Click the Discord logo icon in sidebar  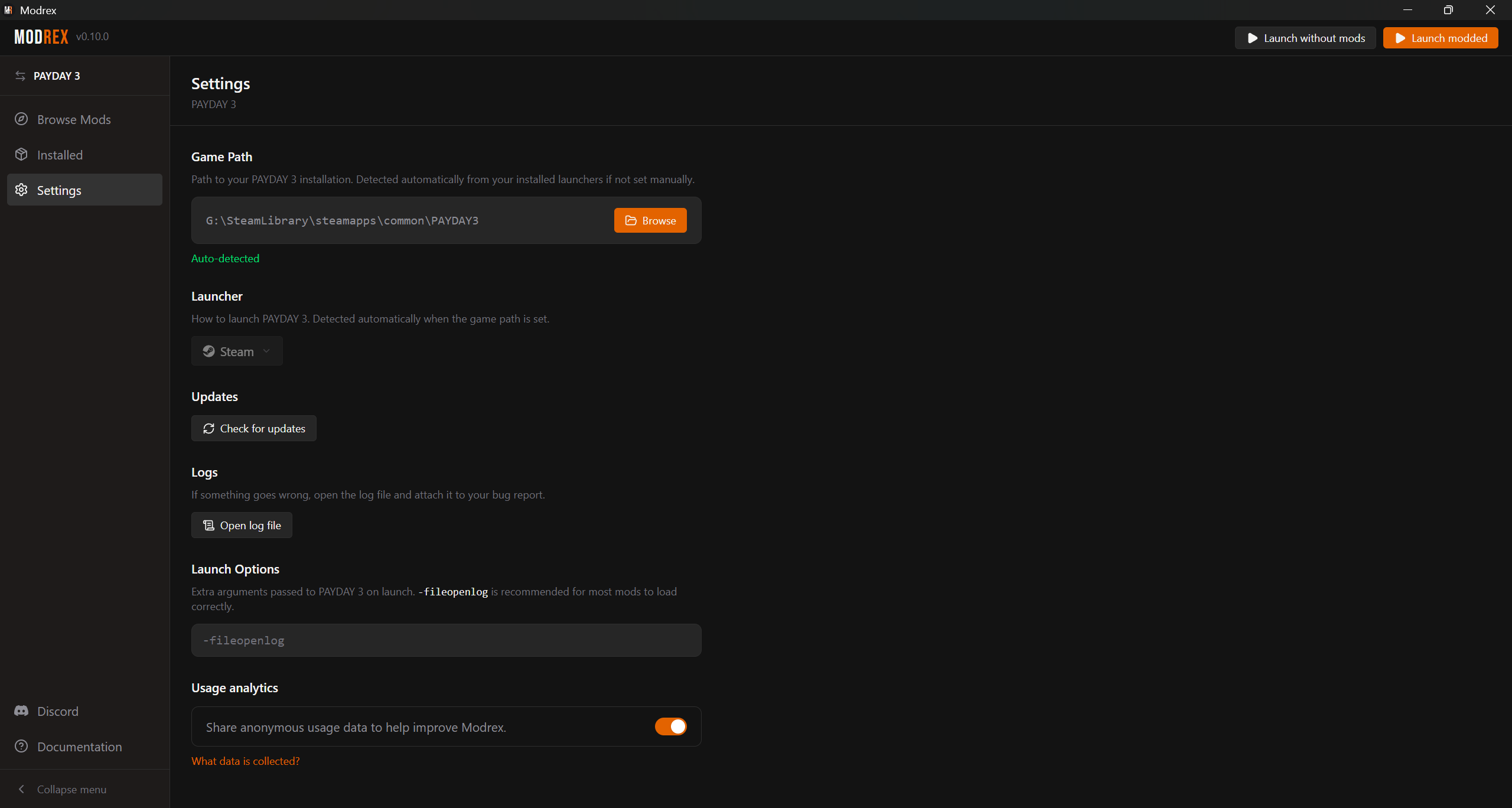21,711
